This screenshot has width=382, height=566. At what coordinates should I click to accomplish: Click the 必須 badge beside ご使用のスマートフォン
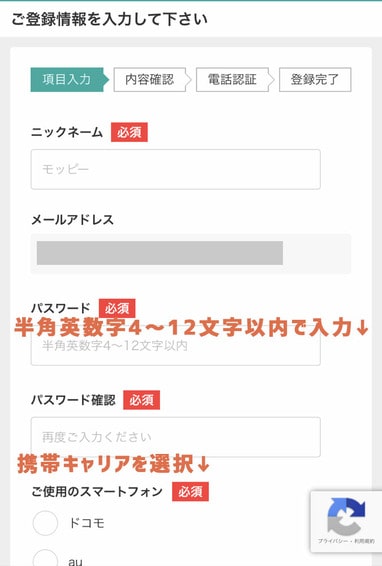pyautogui.click(x=190, y=492)
